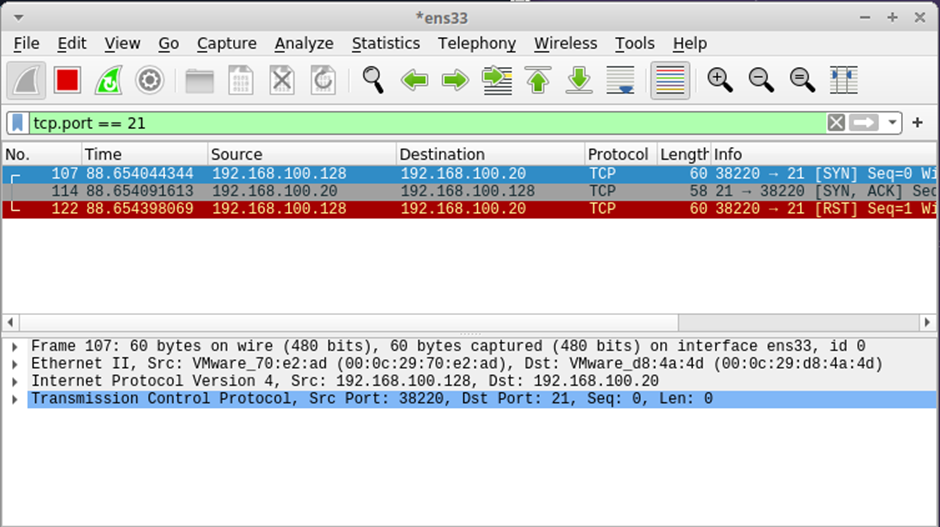The image size is (940, 527).
Task: Go back in packet history with the left green arrow
Action: pyautogui.click(x=414, y=80)
